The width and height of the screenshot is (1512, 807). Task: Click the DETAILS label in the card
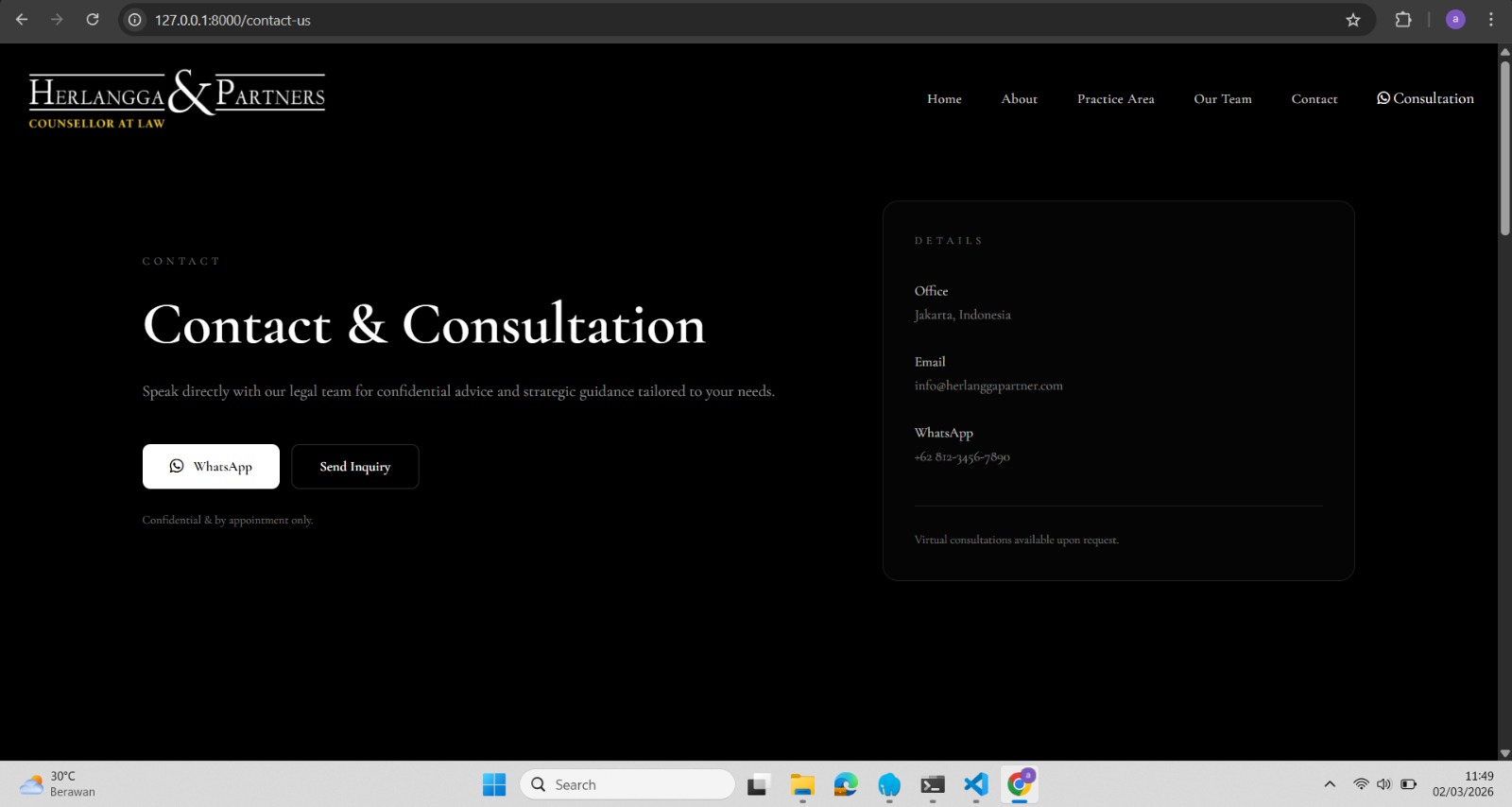[x=949, y=241]
